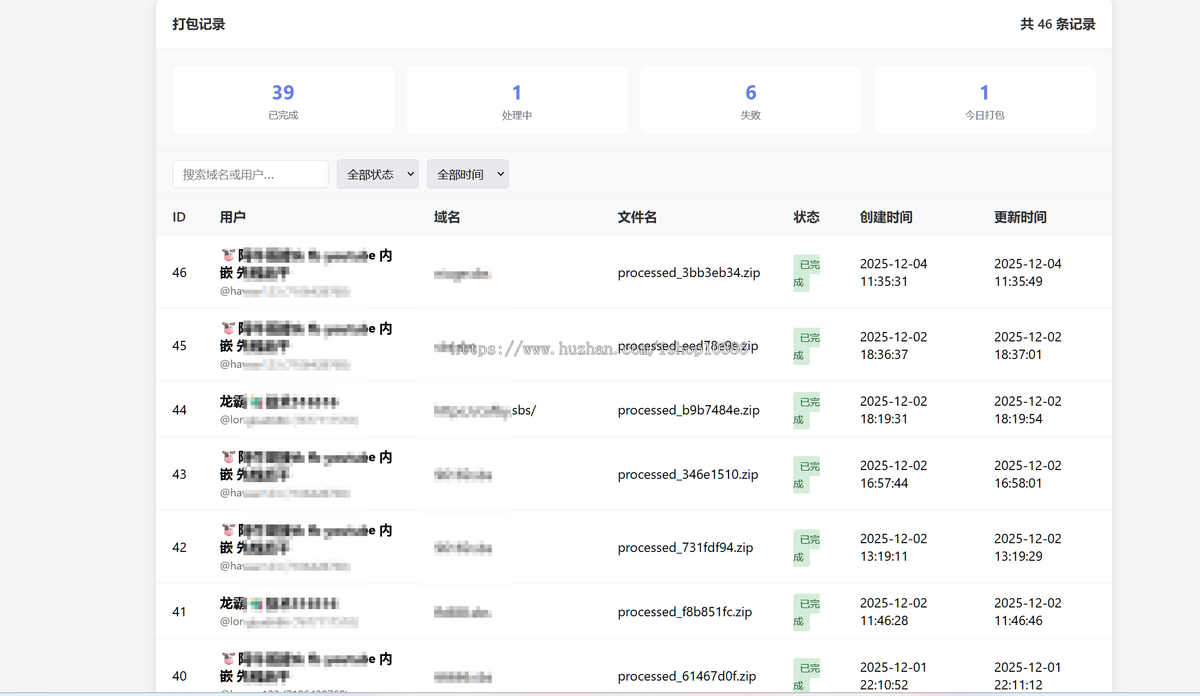This screenshot has width=1200, height=696.
Task: Select the 处理中 stat card showing 1
Action: [x=516, y=99]
